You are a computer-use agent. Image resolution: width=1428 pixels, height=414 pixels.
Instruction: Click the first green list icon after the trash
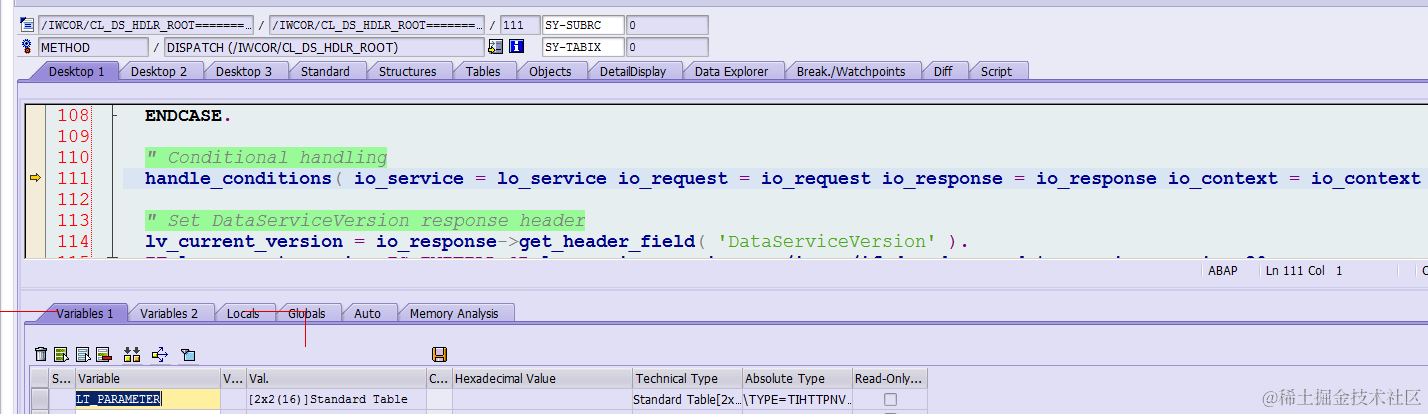pos(61,354)
